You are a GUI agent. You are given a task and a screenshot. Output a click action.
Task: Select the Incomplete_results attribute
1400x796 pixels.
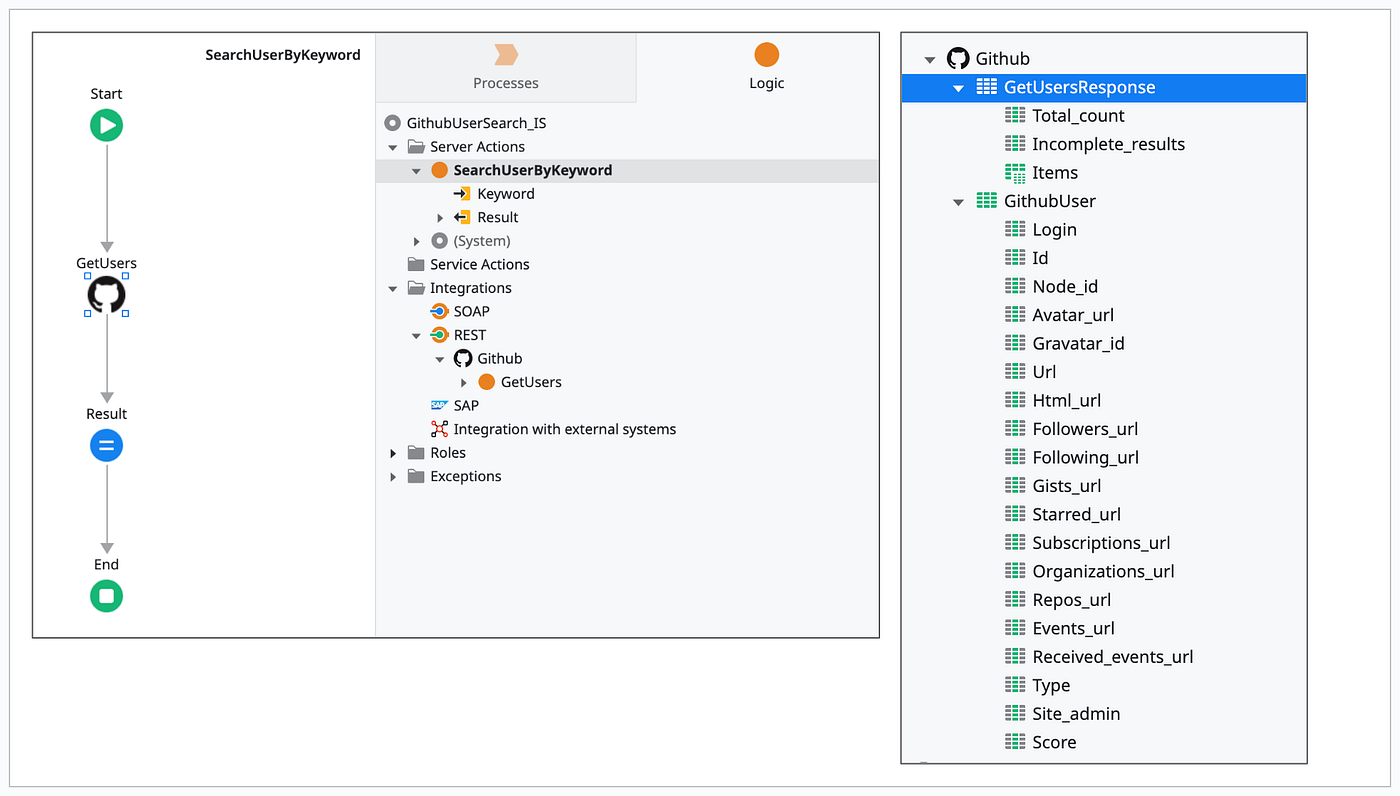1108,144
